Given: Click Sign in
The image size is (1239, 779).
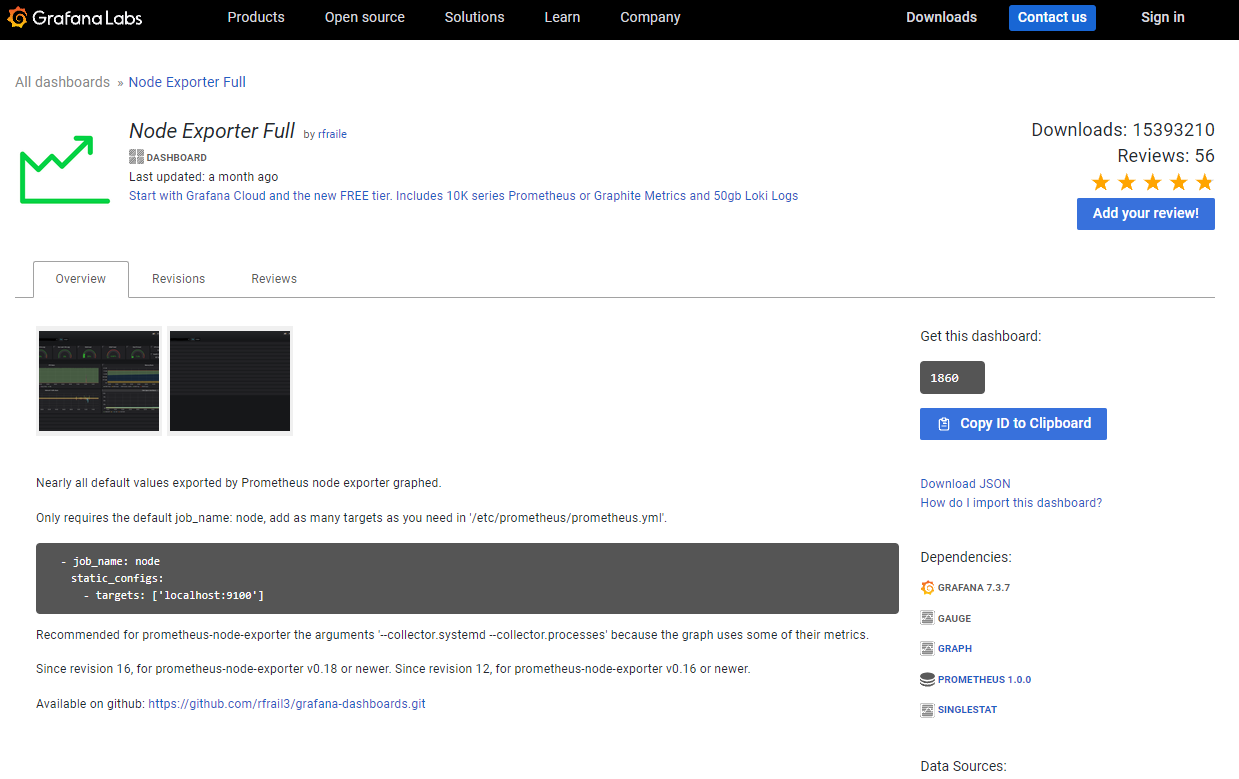Looking at the screenshot, I should [1163, 17].
